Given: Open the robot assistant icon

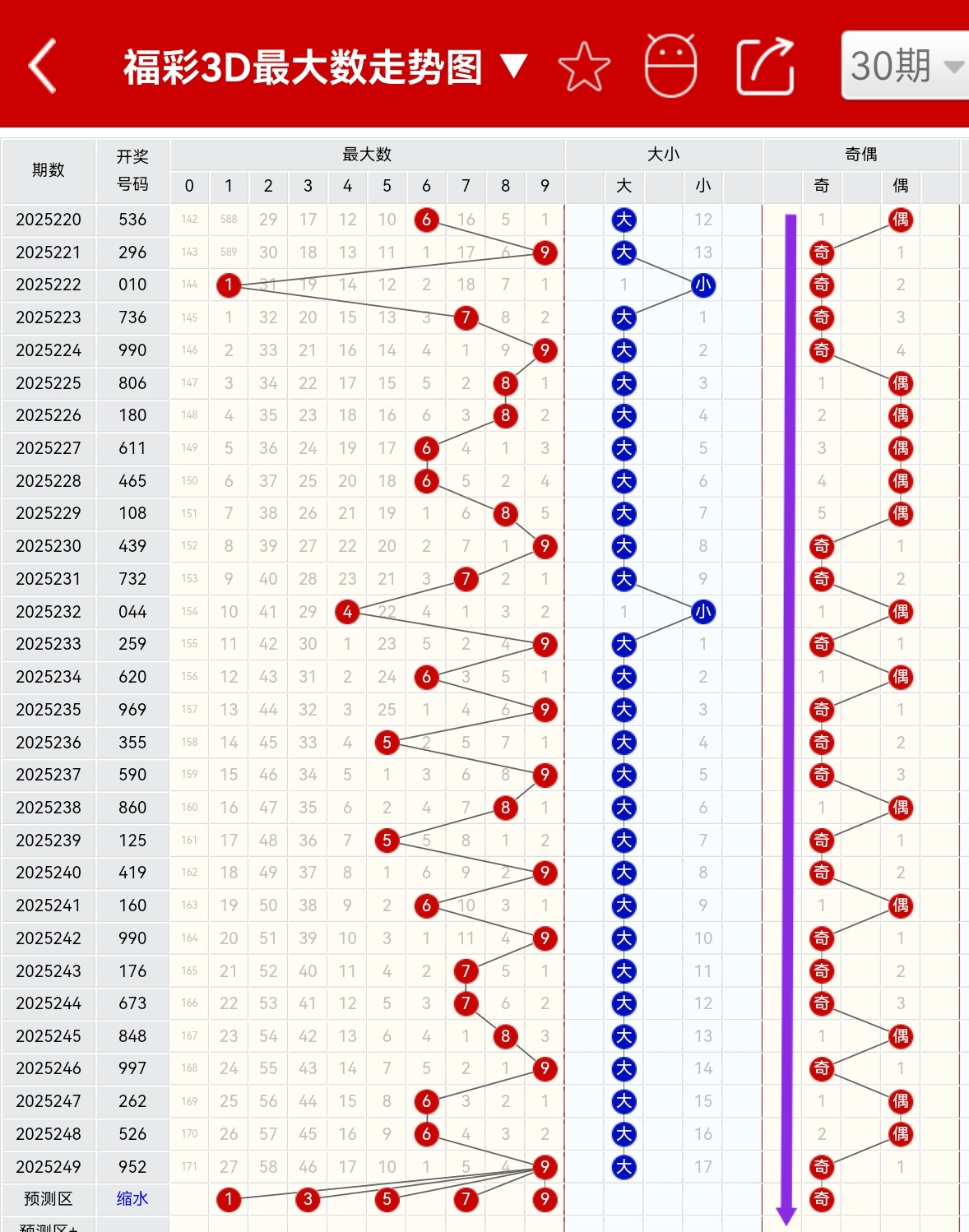Looking at the screenshot, I should [670, 66].
